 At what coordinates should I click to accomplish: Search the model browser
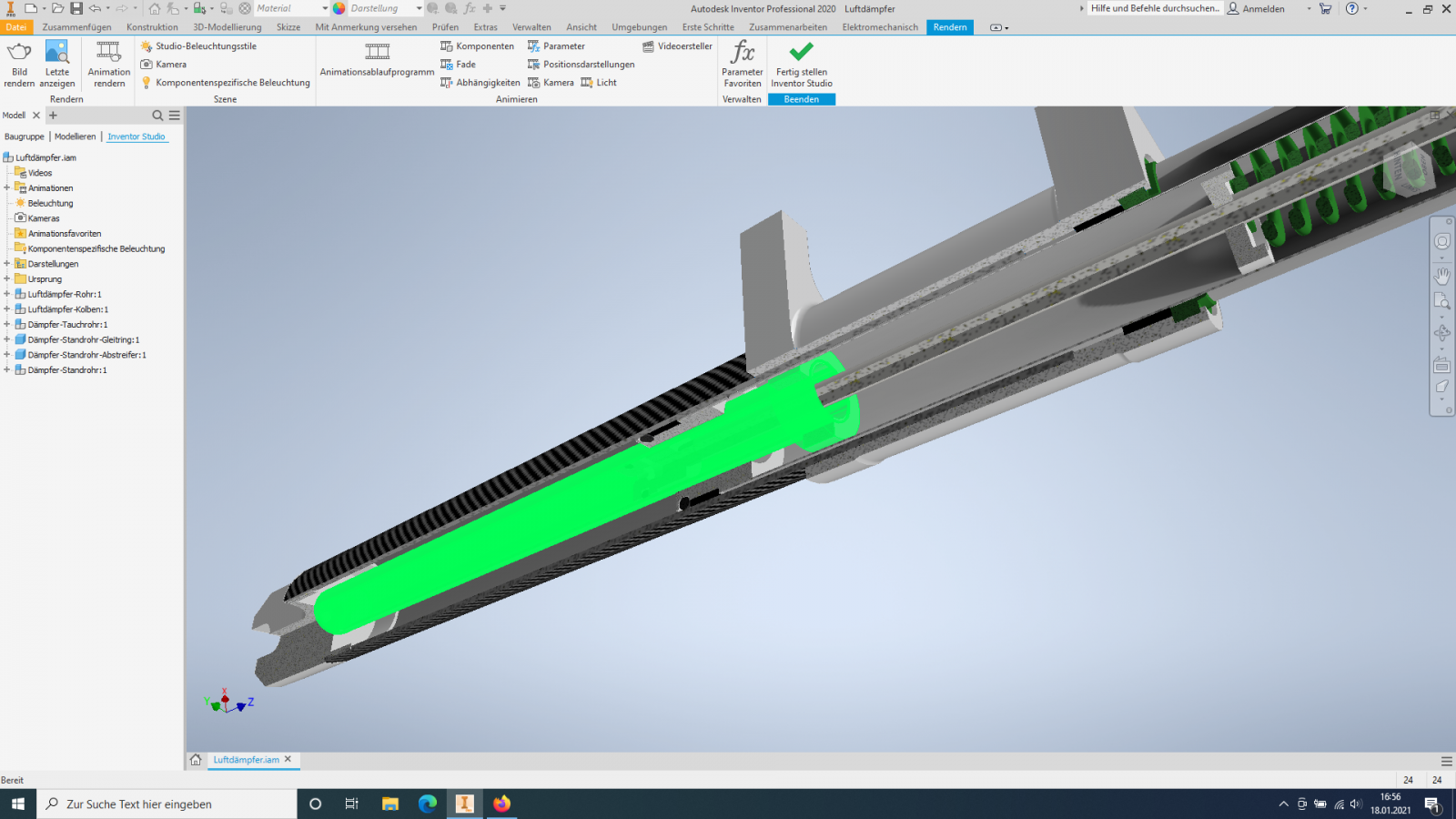coord(157,116)
